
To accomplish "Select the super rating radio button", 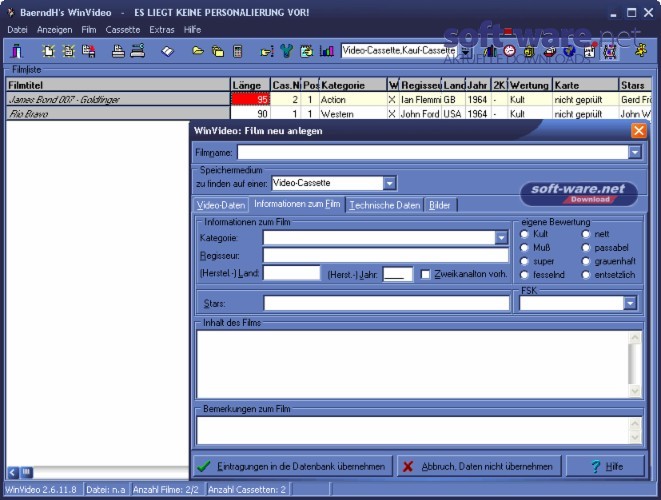I will 524,261.
